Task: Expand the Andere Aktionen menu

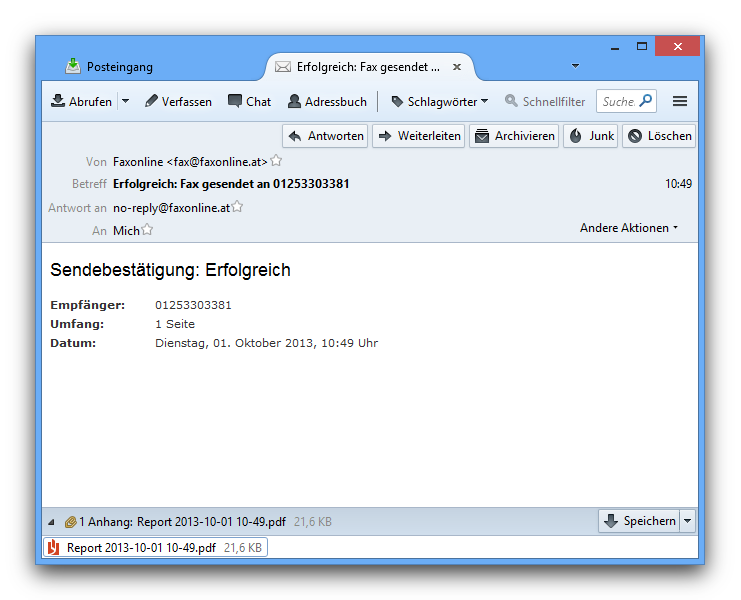Action: [629, 228]
